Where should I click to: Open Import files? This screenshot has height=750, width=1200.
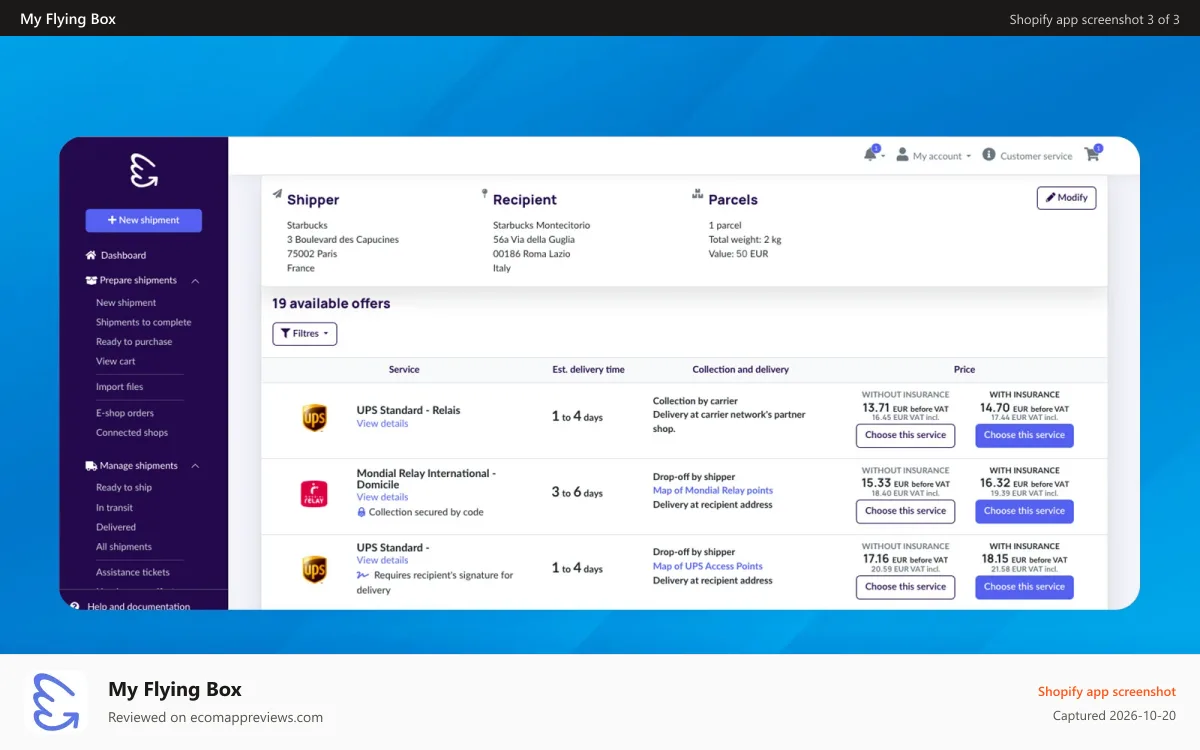[119, 387]
